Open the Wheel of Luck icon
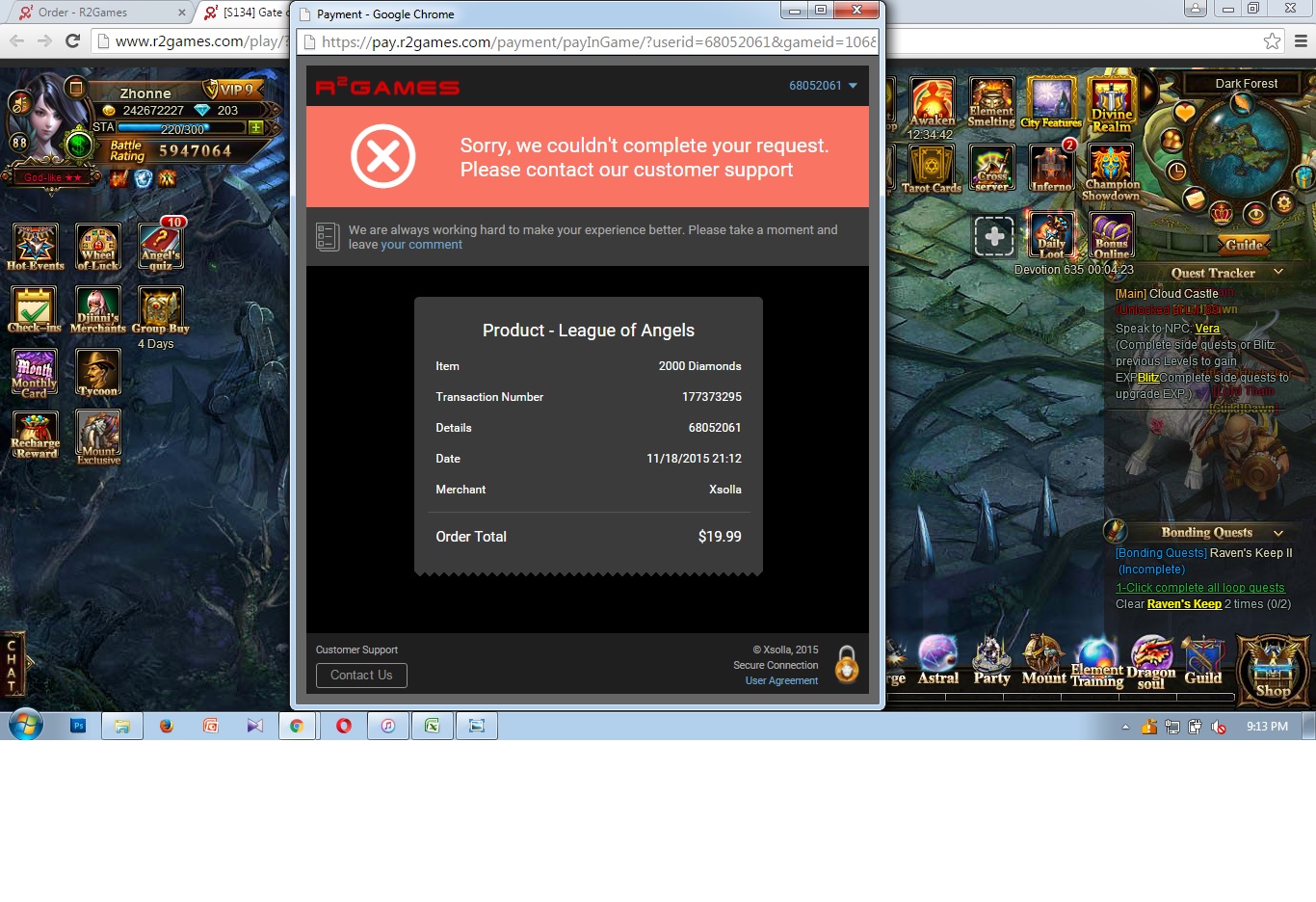1316x902 pixels. [98, 247]
